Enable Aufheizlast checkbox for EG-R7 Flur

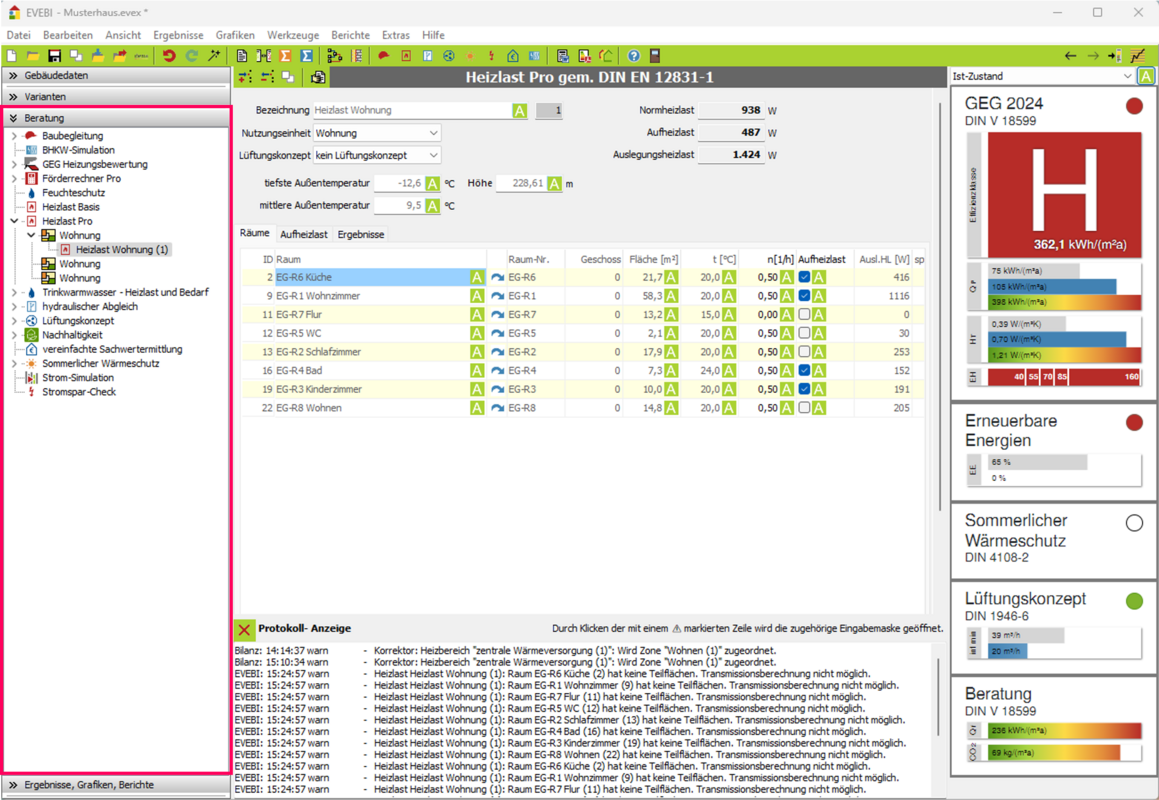[x=804, y=315]
